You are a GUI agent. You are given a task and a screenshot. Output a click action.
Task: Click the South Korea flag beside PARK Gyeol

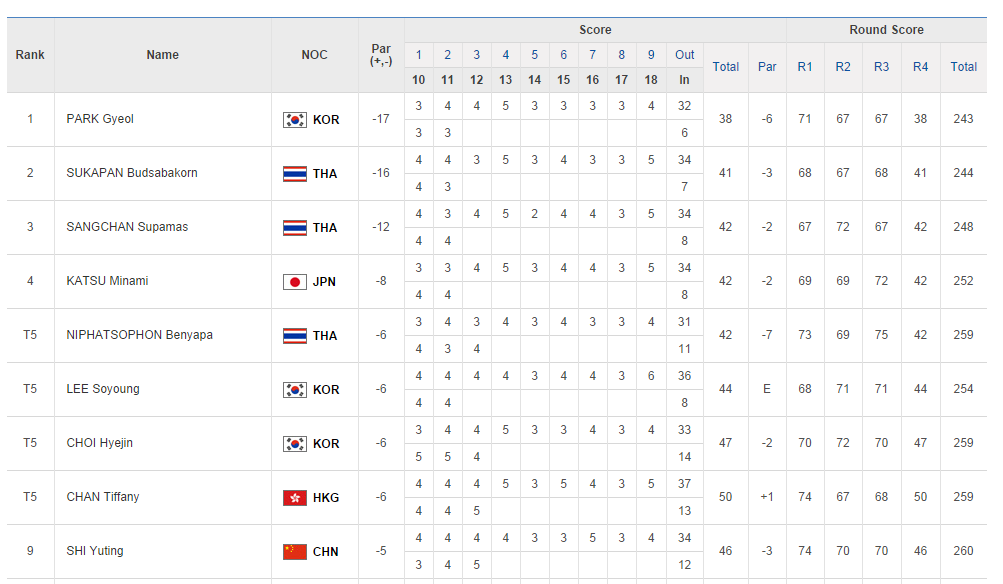[x=294, y=120]
